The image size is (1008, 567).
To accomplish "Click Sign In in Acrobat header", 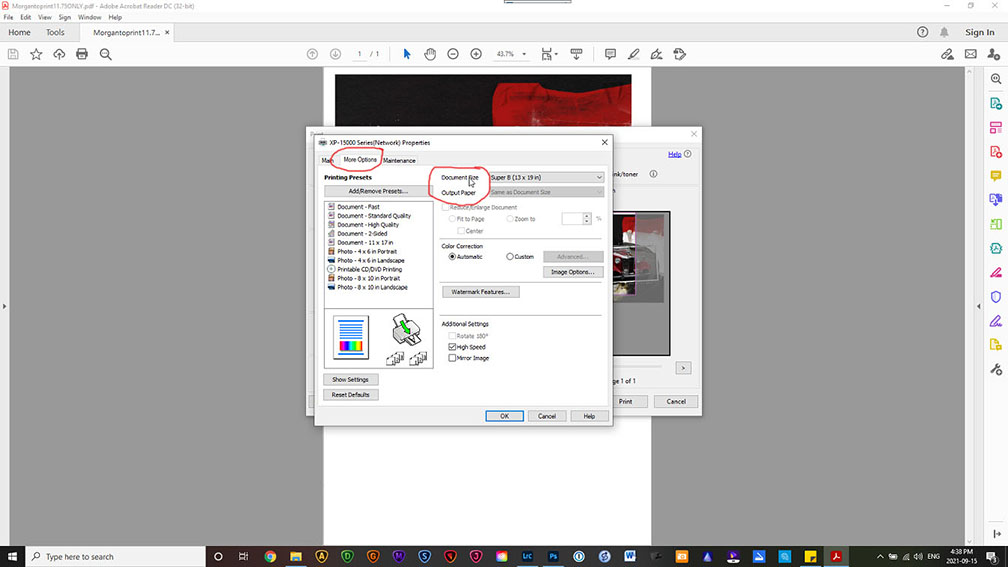I will (980, 32).
